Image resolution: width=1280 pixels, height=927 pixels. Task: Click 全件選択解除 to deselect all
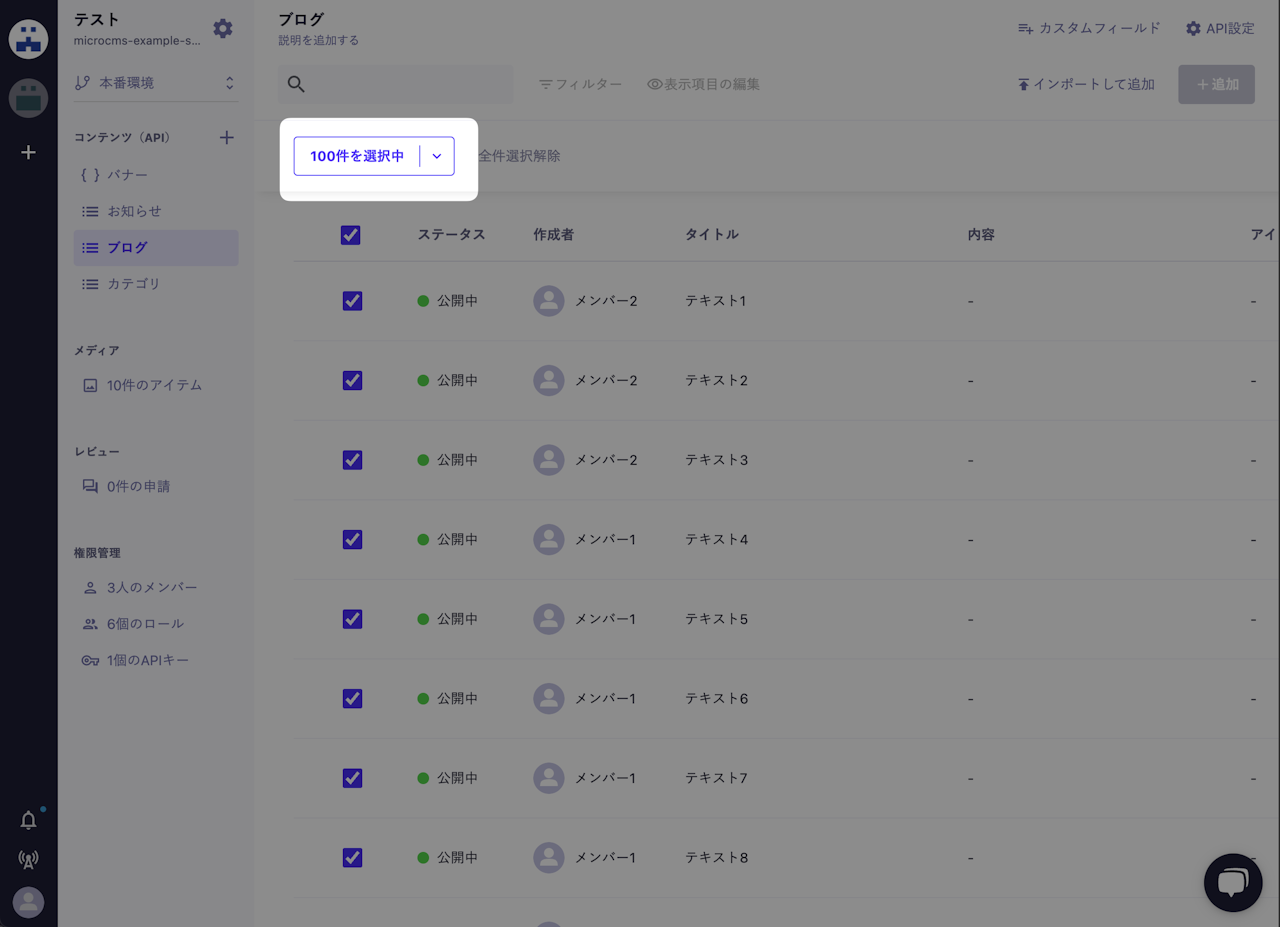[519, 156]
